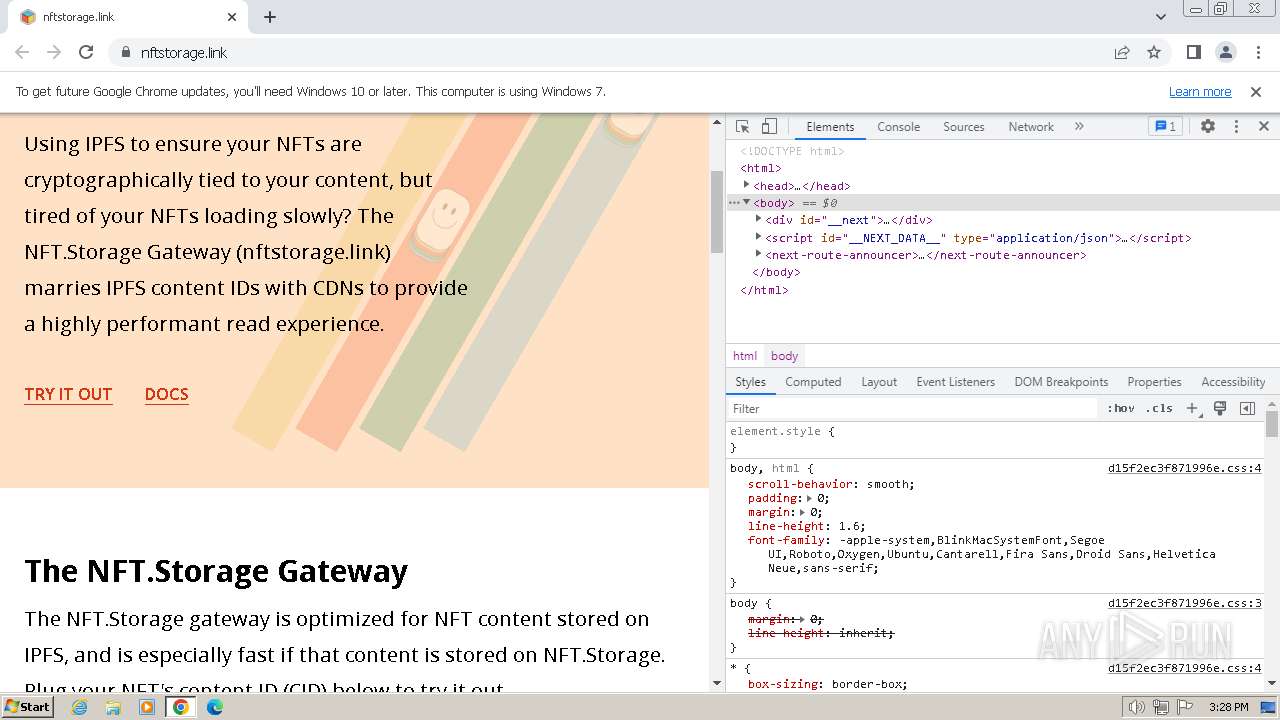Open the Chrome side panel icon
Screen dimensions: 1280x720
(x=1193, y=52)
